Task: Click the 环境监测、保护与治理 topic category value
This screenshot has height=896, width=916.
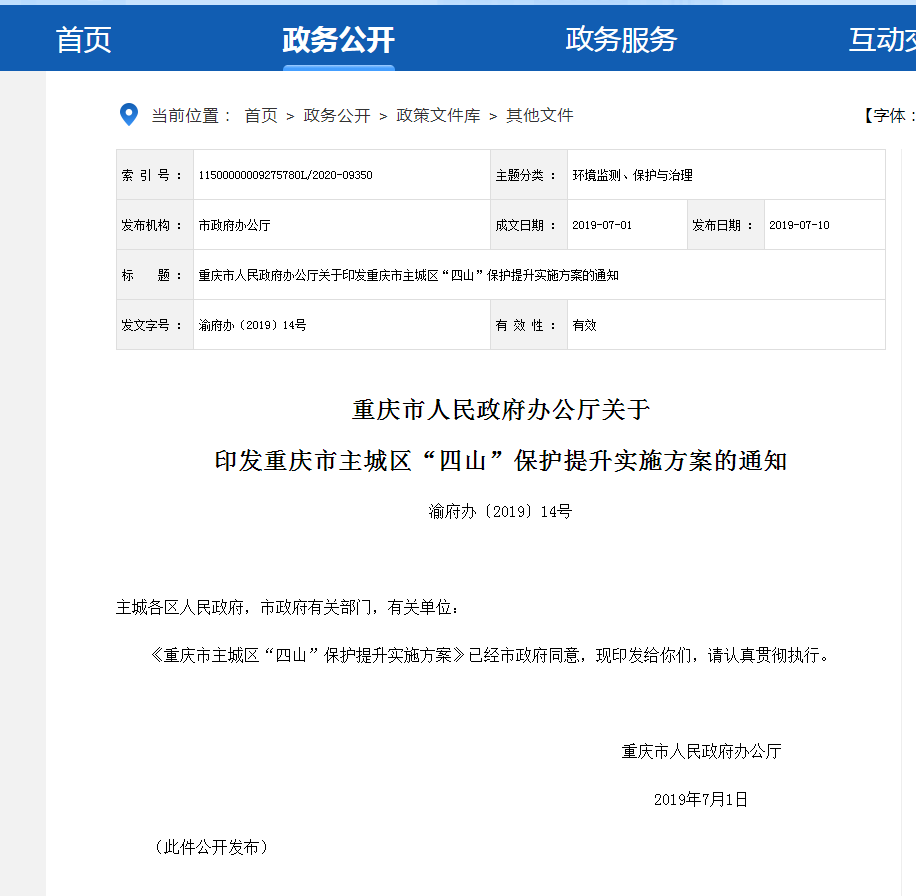Action: pos(632,175)
